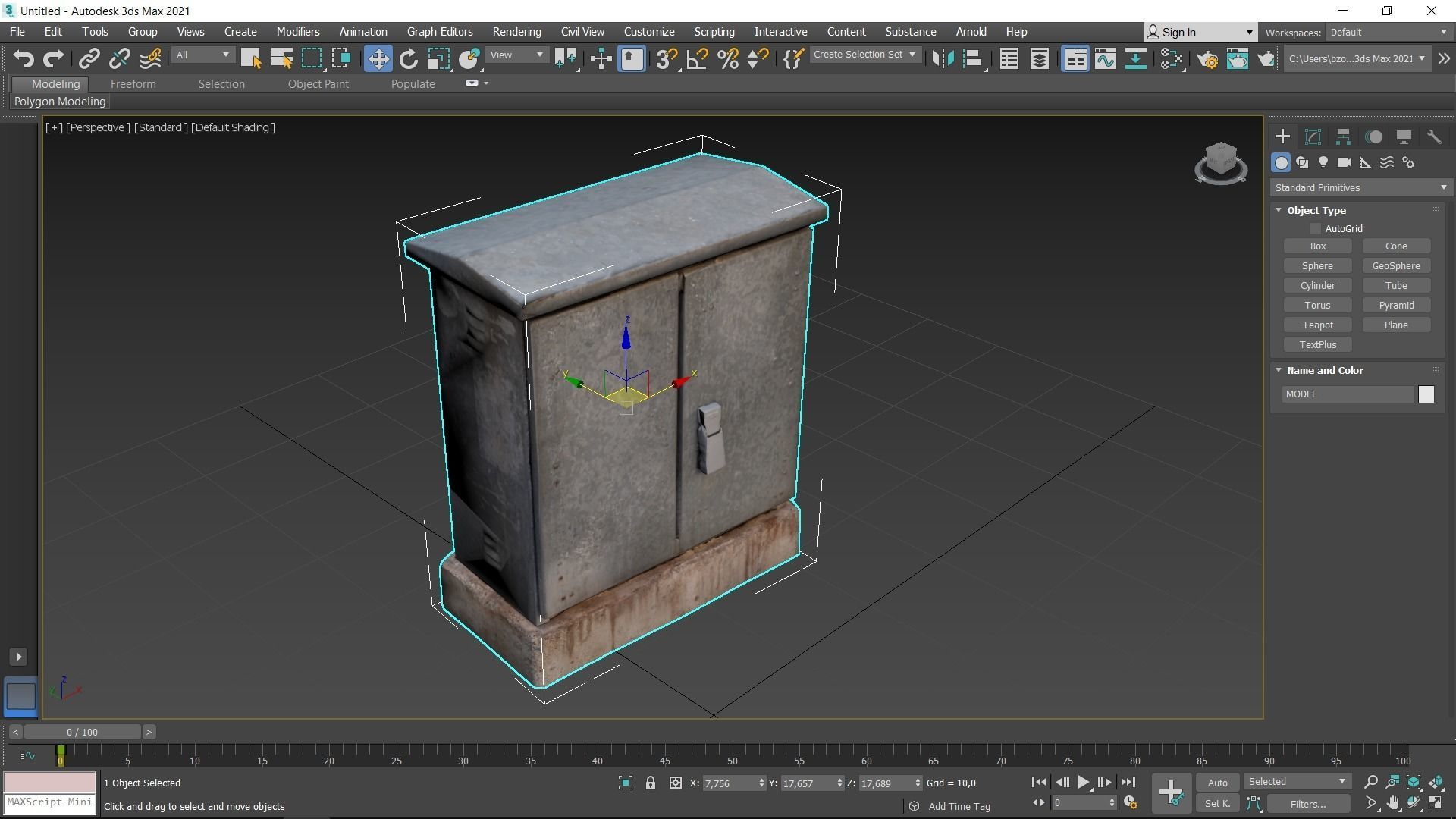
Task: Click the Set K. keys button
Action: [1217, 804]
